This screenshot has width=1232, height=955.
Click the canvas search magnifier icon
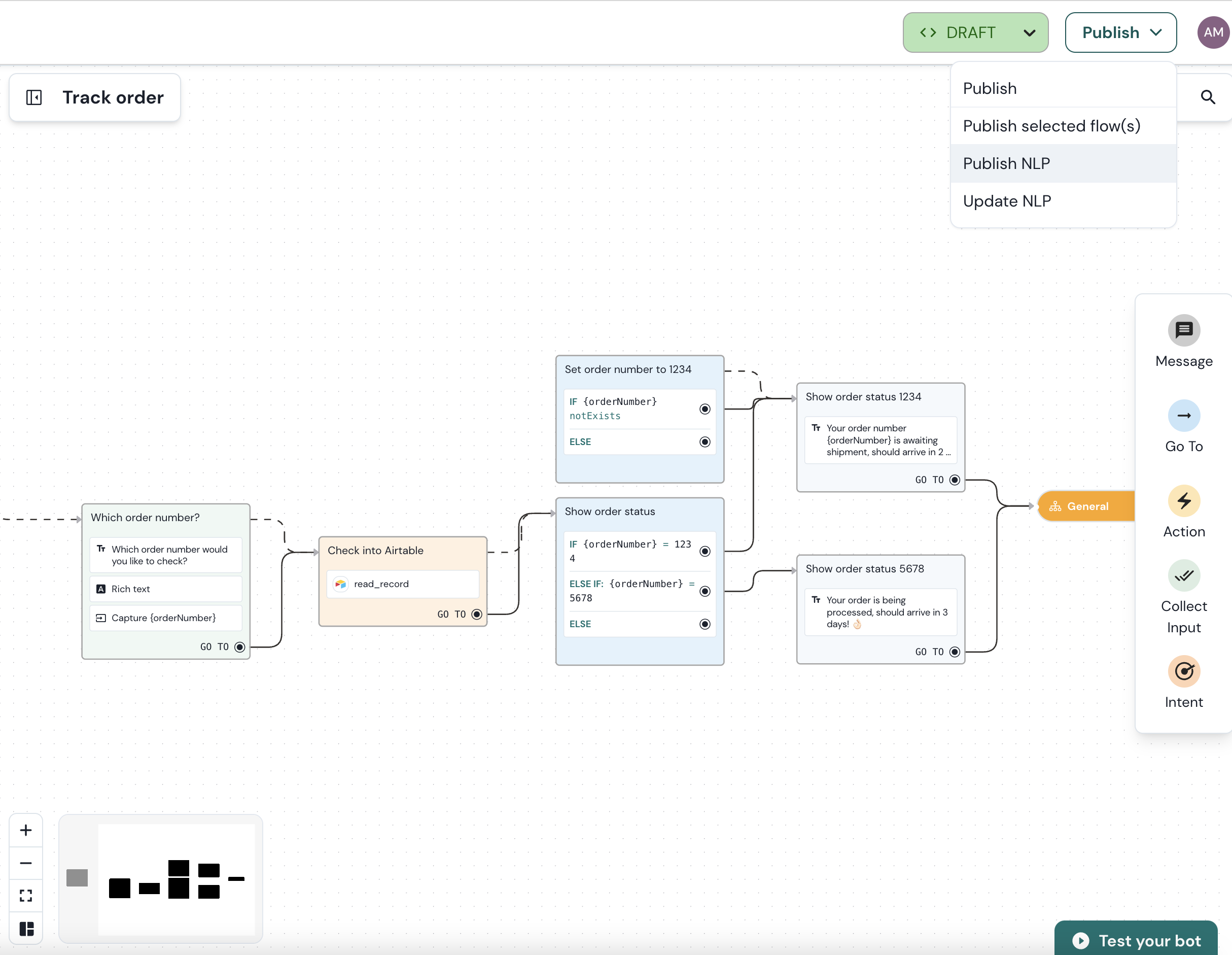[1207, 97]
